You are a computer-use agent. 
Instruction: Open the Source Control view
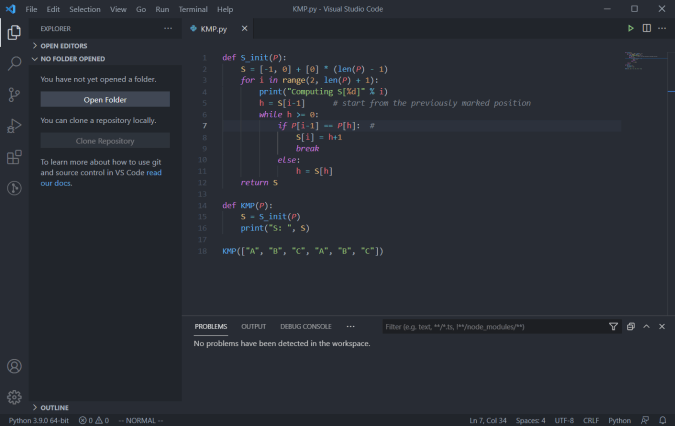(x=14, y=95)
